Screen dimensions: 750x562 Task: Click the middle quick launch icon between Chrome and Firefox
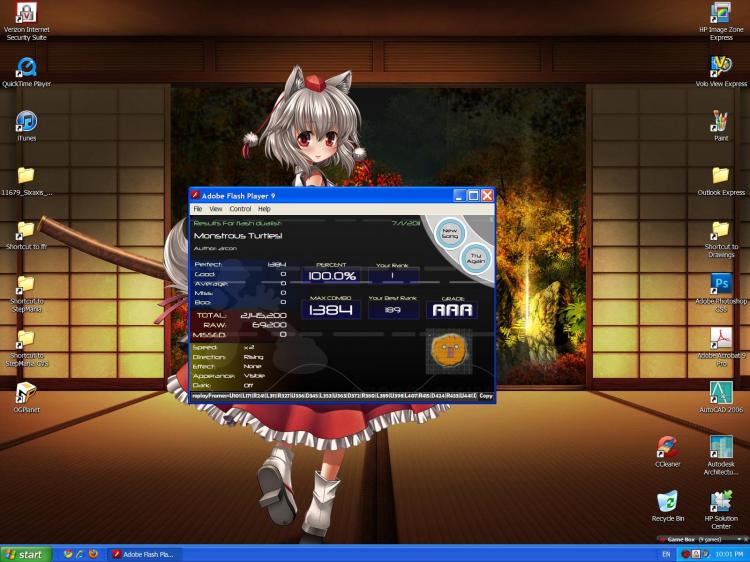[80, 554]
